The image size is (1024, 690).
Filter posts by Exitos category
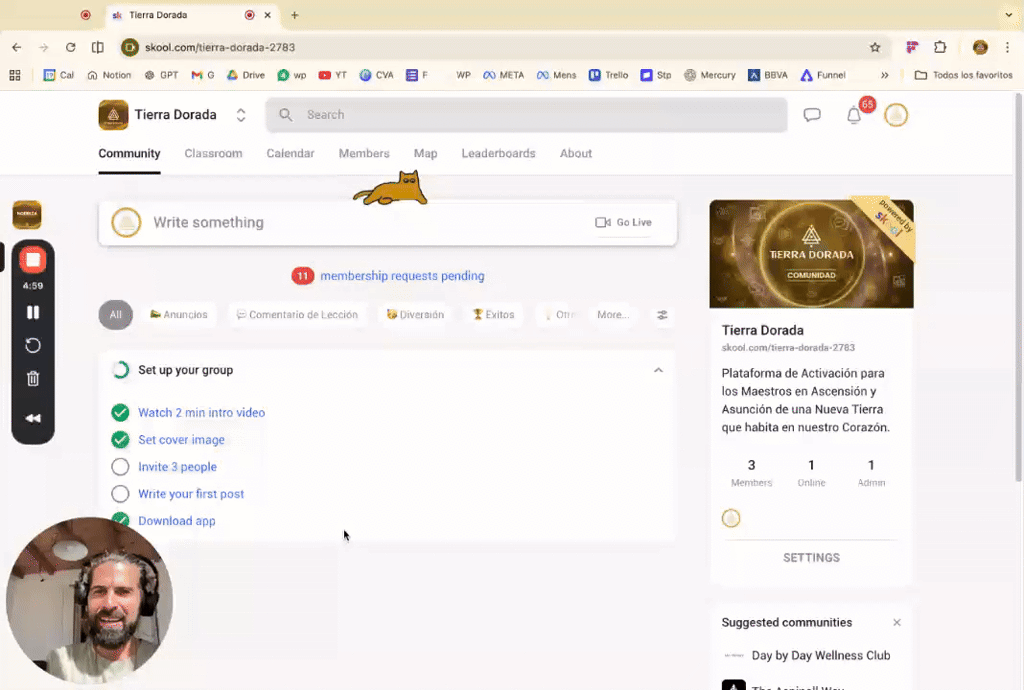[x=494, y=315]
